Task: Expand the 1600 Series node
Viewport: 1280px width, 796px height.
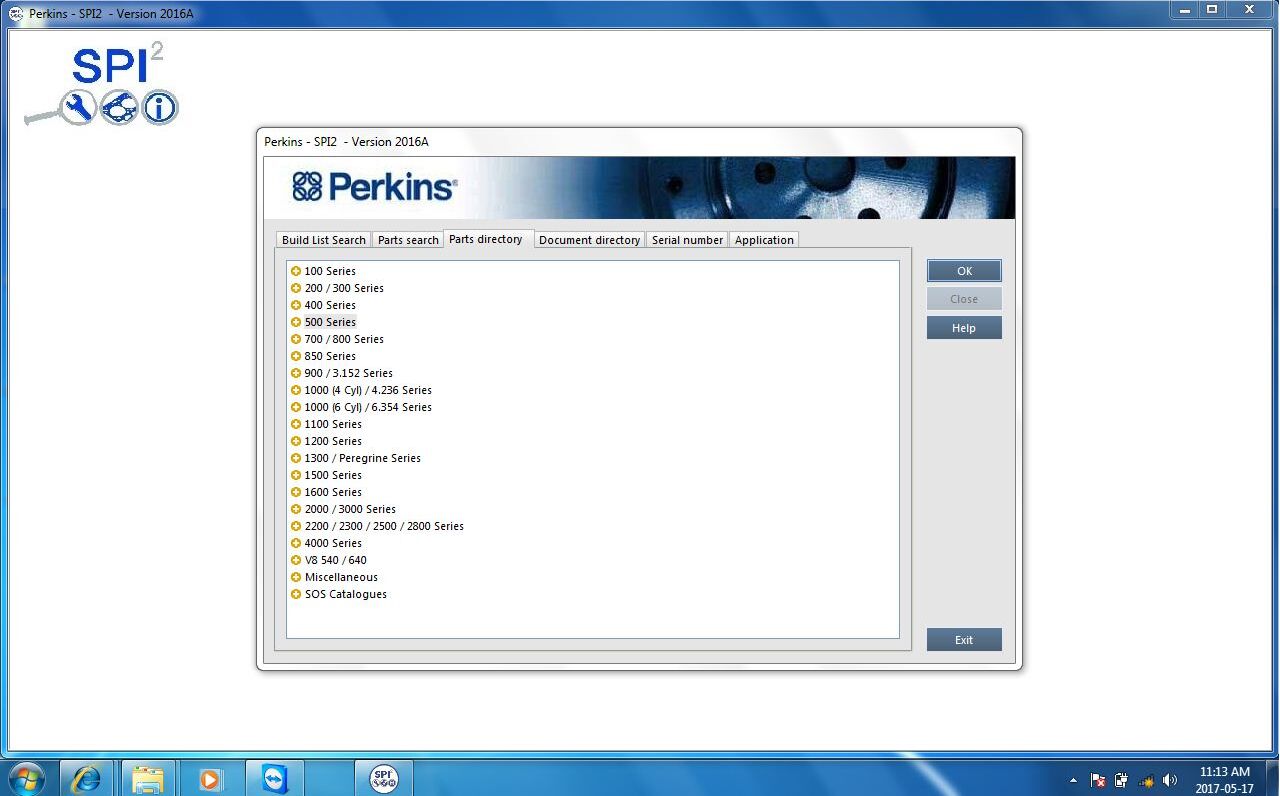Action: [296, 492]
